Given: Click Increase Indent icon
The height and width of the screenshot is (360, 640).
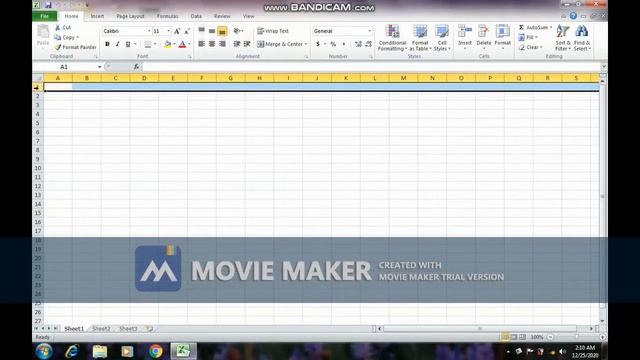Looking at the screenshot, I should click(247, 44).
